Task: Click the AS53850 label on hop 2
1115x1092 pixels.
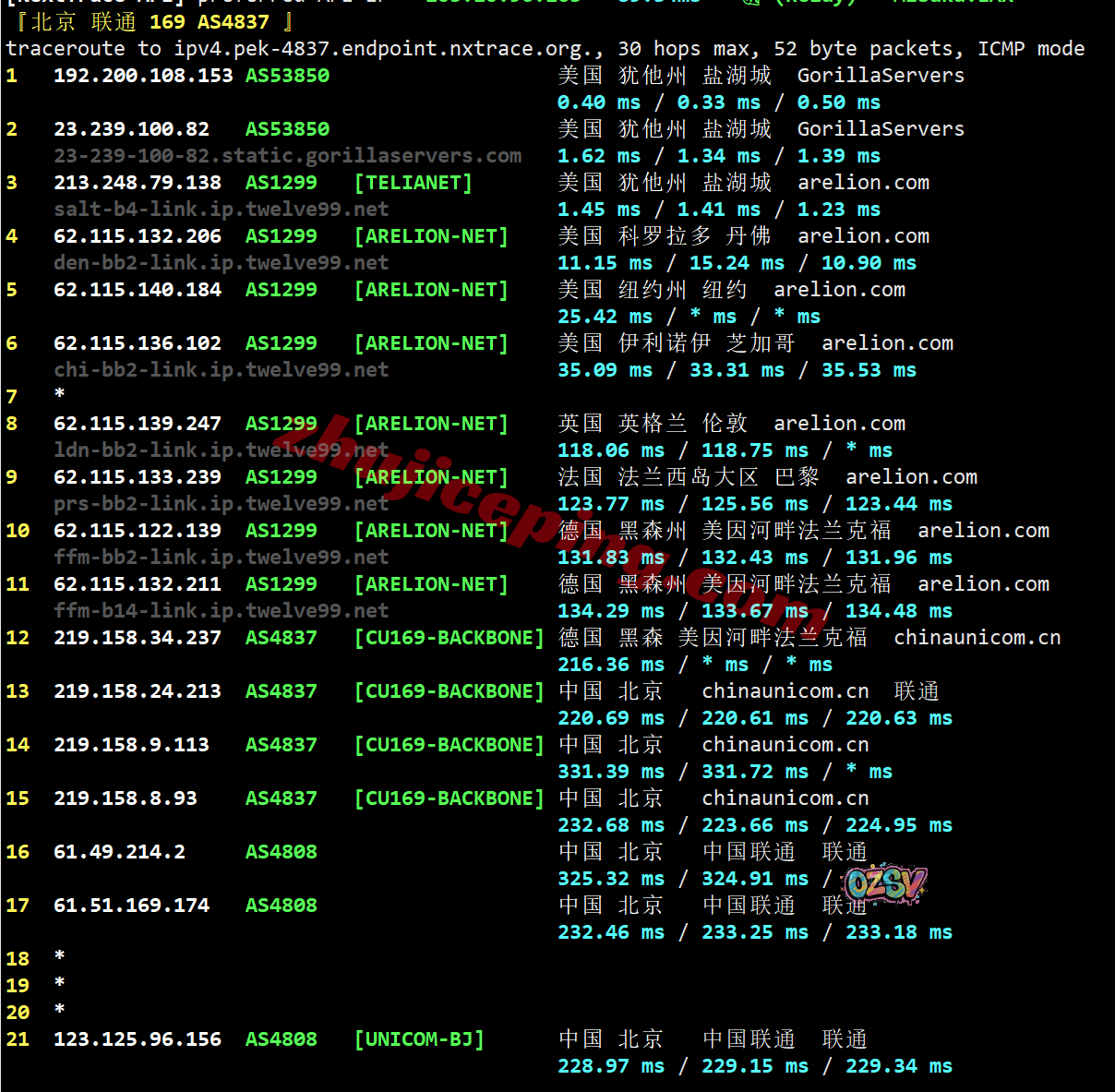Action: (287, 129)
